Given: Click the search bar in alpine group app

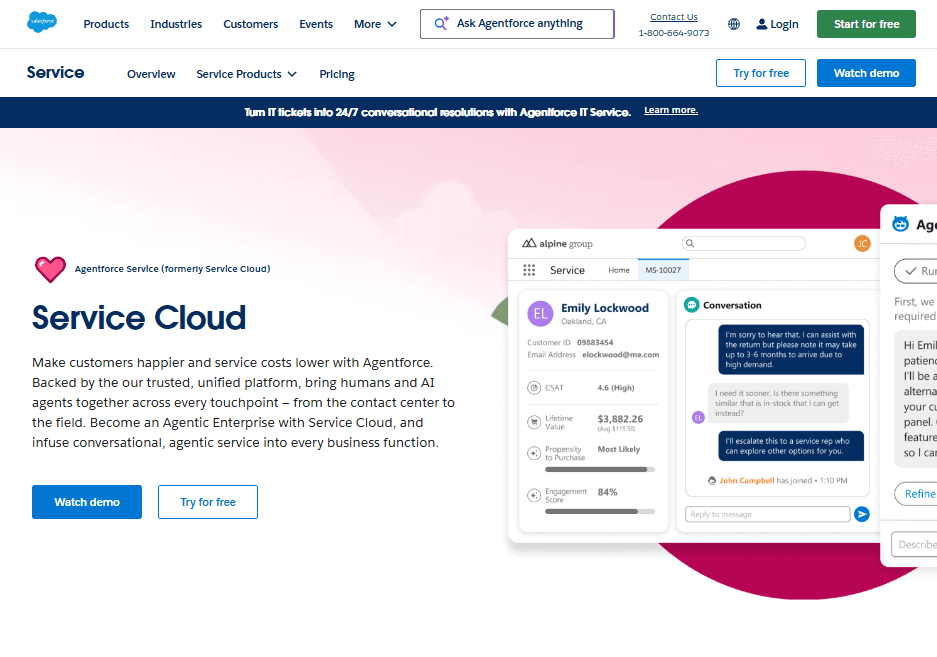Looking at the screenshot, I should click(743, 243).
